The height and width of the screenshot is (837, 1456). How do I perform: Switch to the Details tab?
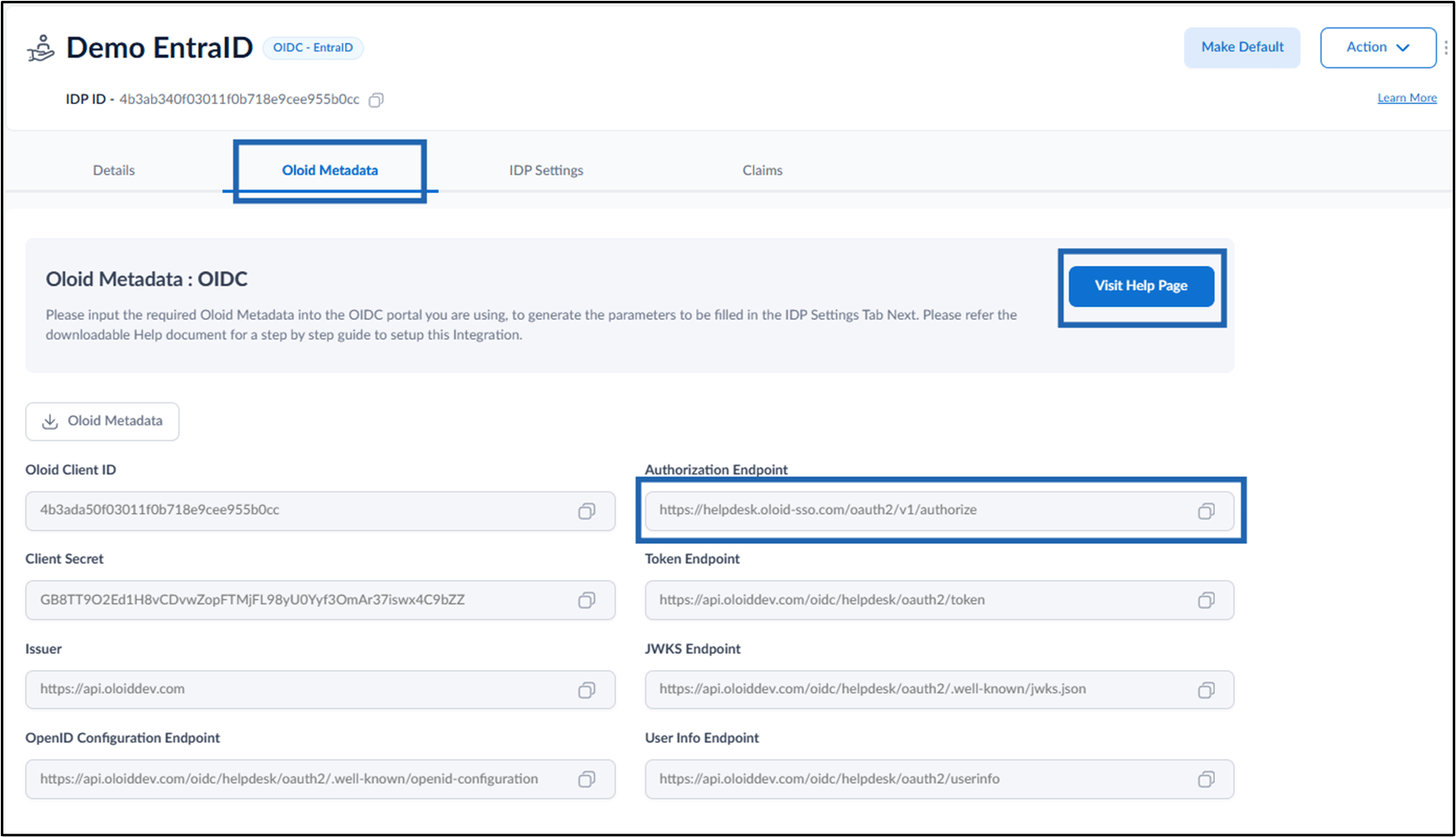point(114,170)
